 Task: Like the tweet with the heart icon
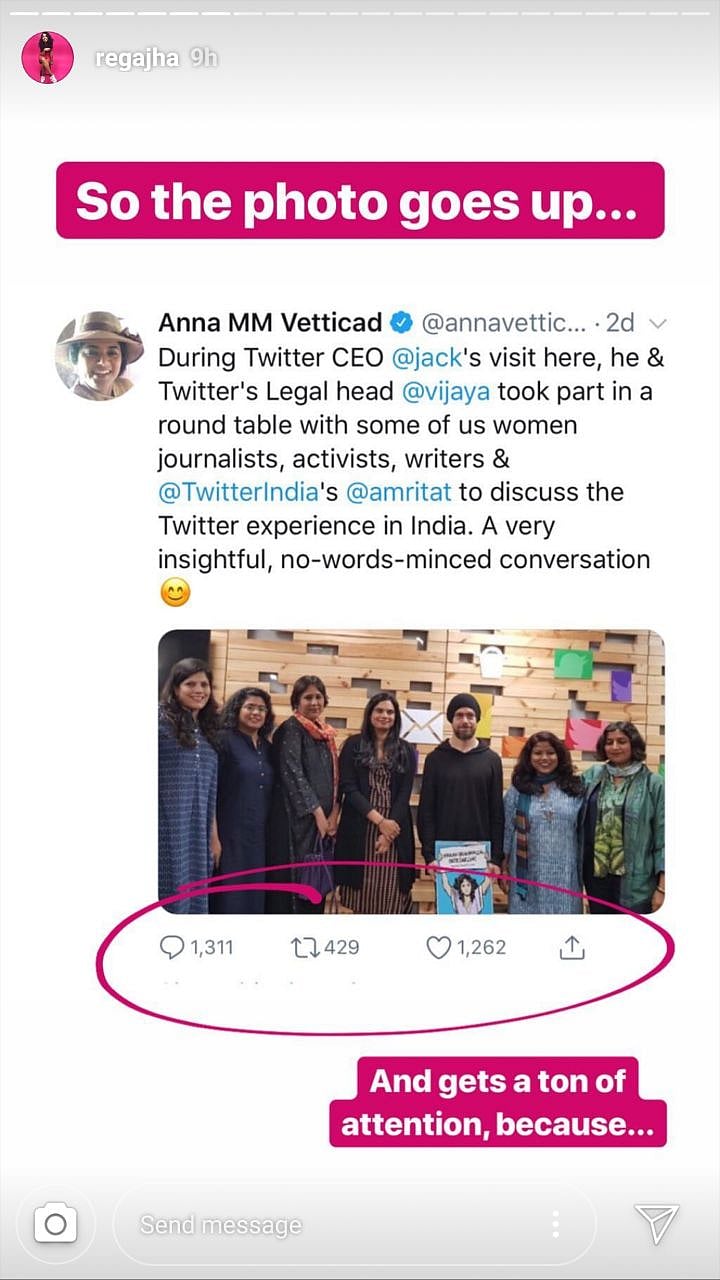(x=438, y=947)
